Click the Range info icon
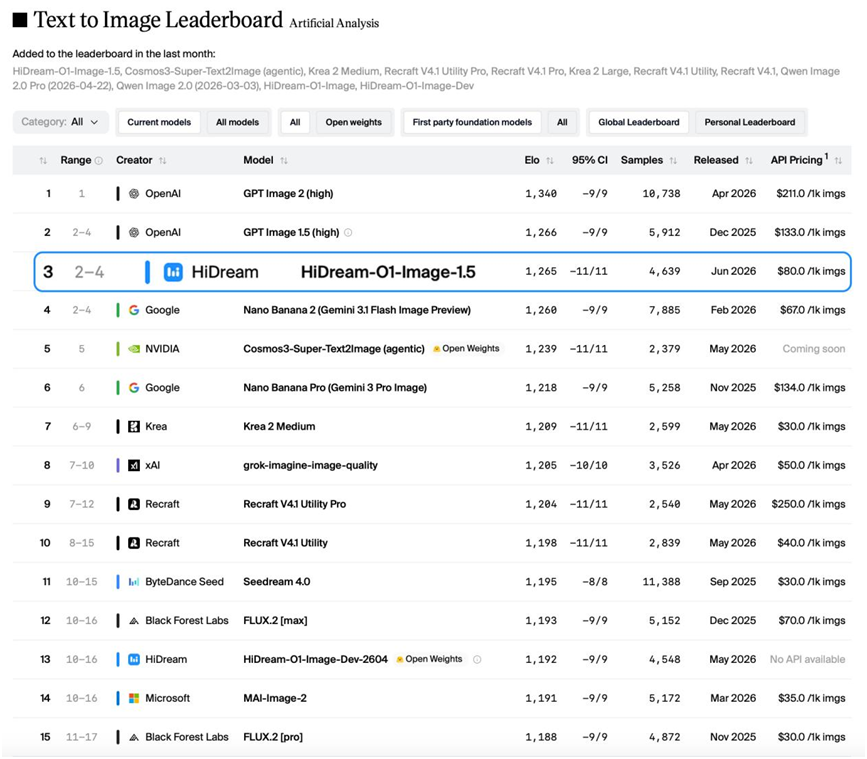The height and width of the screenshot is (759, 867). 99,161
